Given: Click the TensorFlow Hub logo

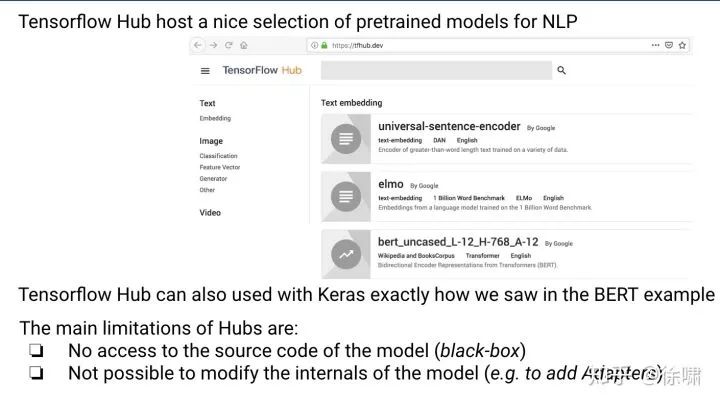Looking at the screenshot, I should [x=263, y=71].
